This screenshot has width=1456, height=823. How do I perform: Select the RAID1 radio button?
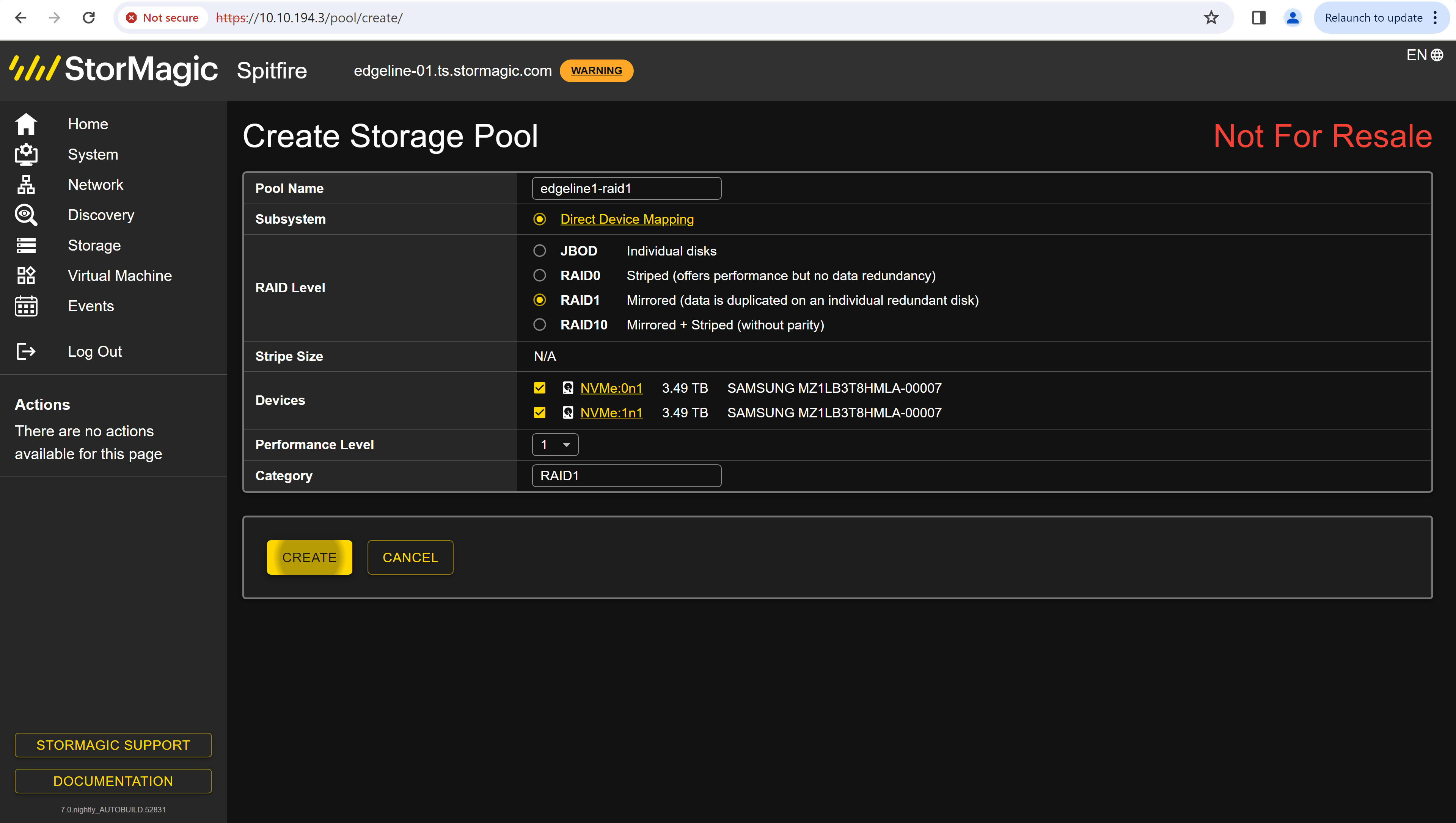[x=539, y=300]
